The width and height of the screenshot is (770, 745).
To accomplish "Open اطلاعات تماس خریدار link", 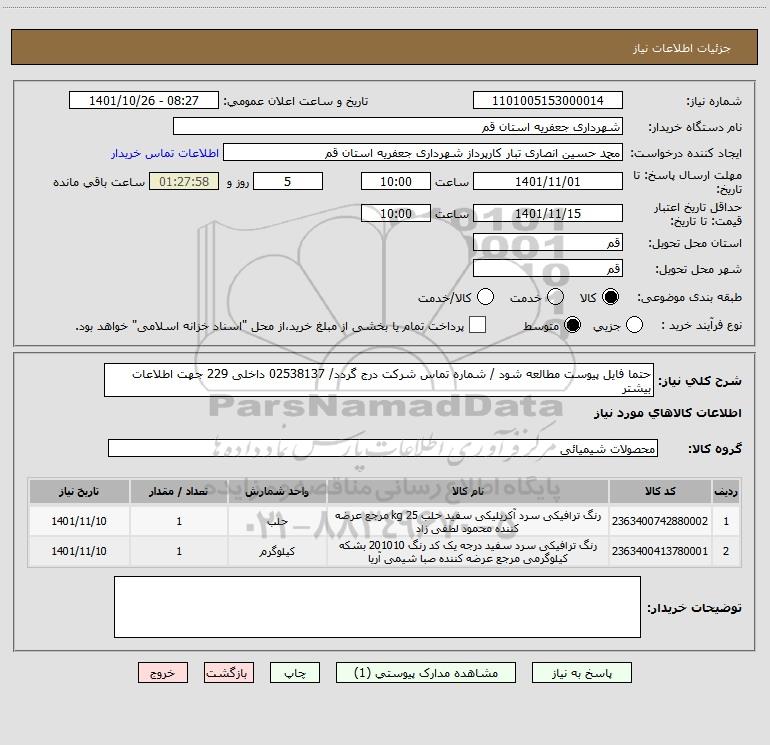I will (165, 153).
